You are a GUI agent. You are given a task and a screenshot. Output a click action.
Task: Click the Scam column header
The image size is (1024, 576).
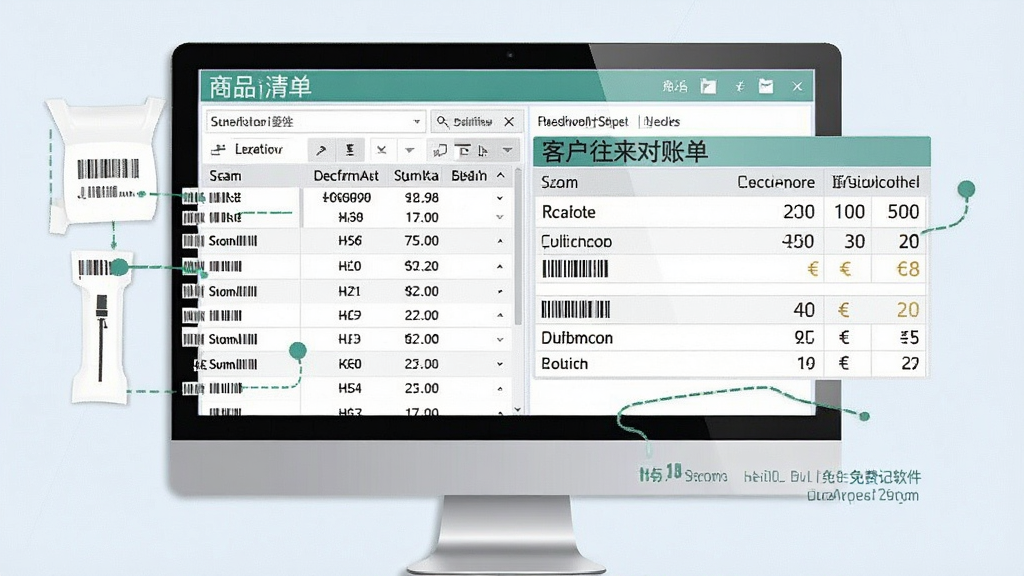[225, 176]
